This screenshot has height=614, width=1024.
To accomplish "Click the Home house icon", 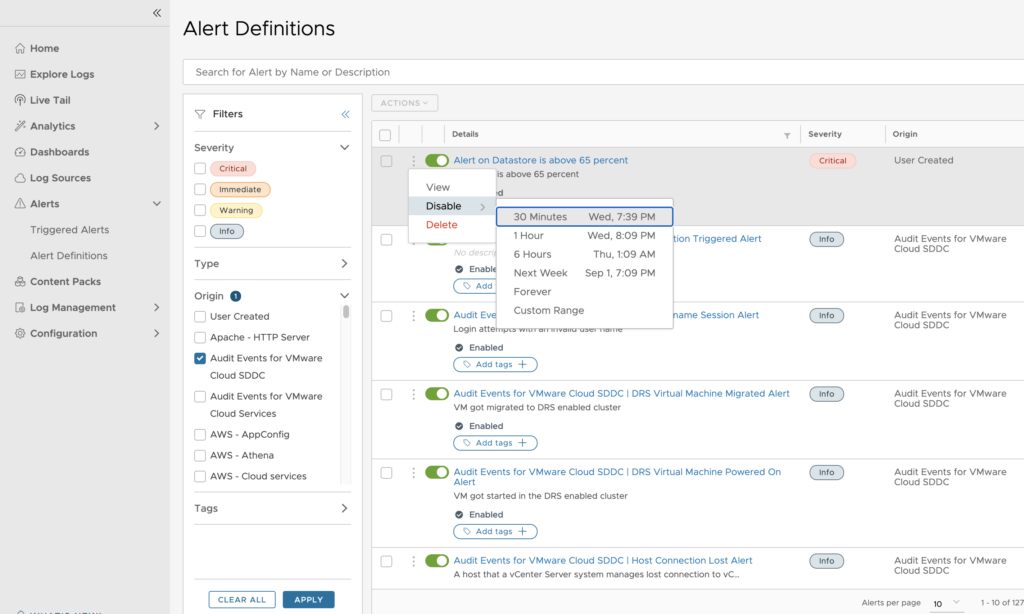I will point(20,48).
